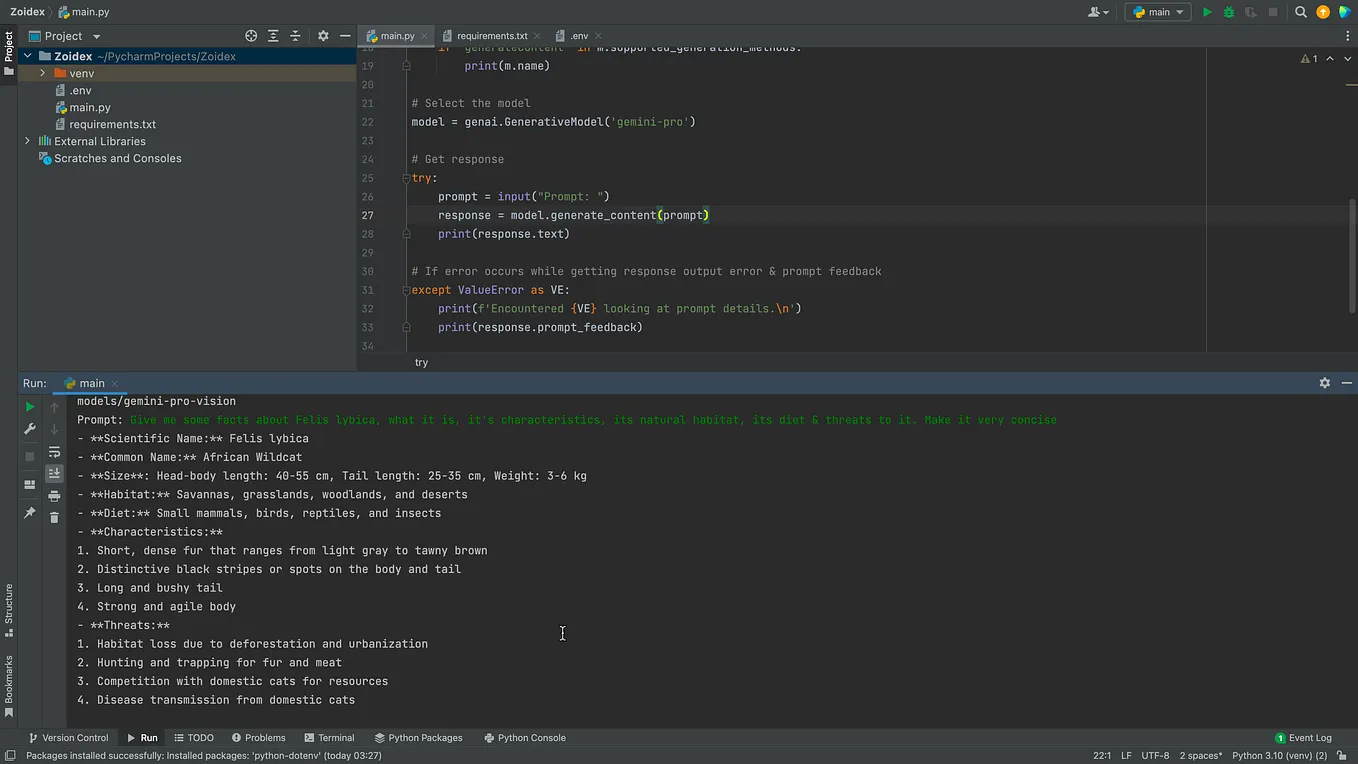This screenshot has height=764, width=1358.
Task: Toggle scroll to end in console
Action: point(54,474)
